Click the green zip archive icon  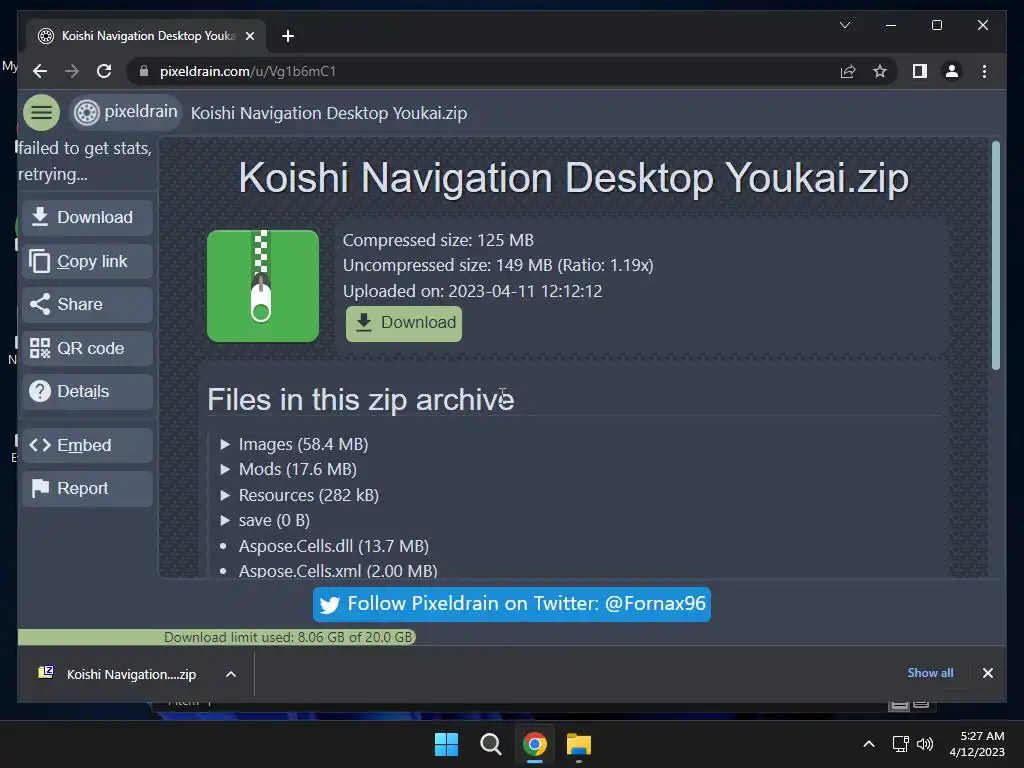click(263, 286)
